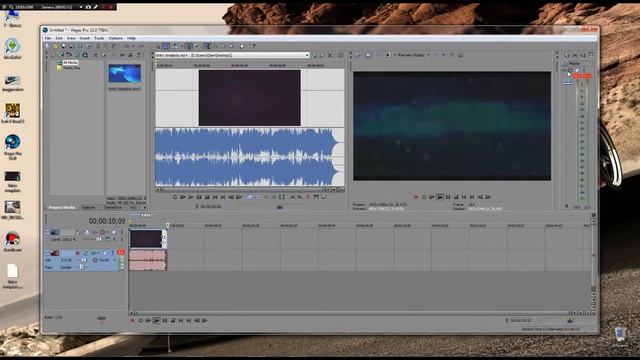
Task: Open the Options menu
Action: (x=116, y=38)
